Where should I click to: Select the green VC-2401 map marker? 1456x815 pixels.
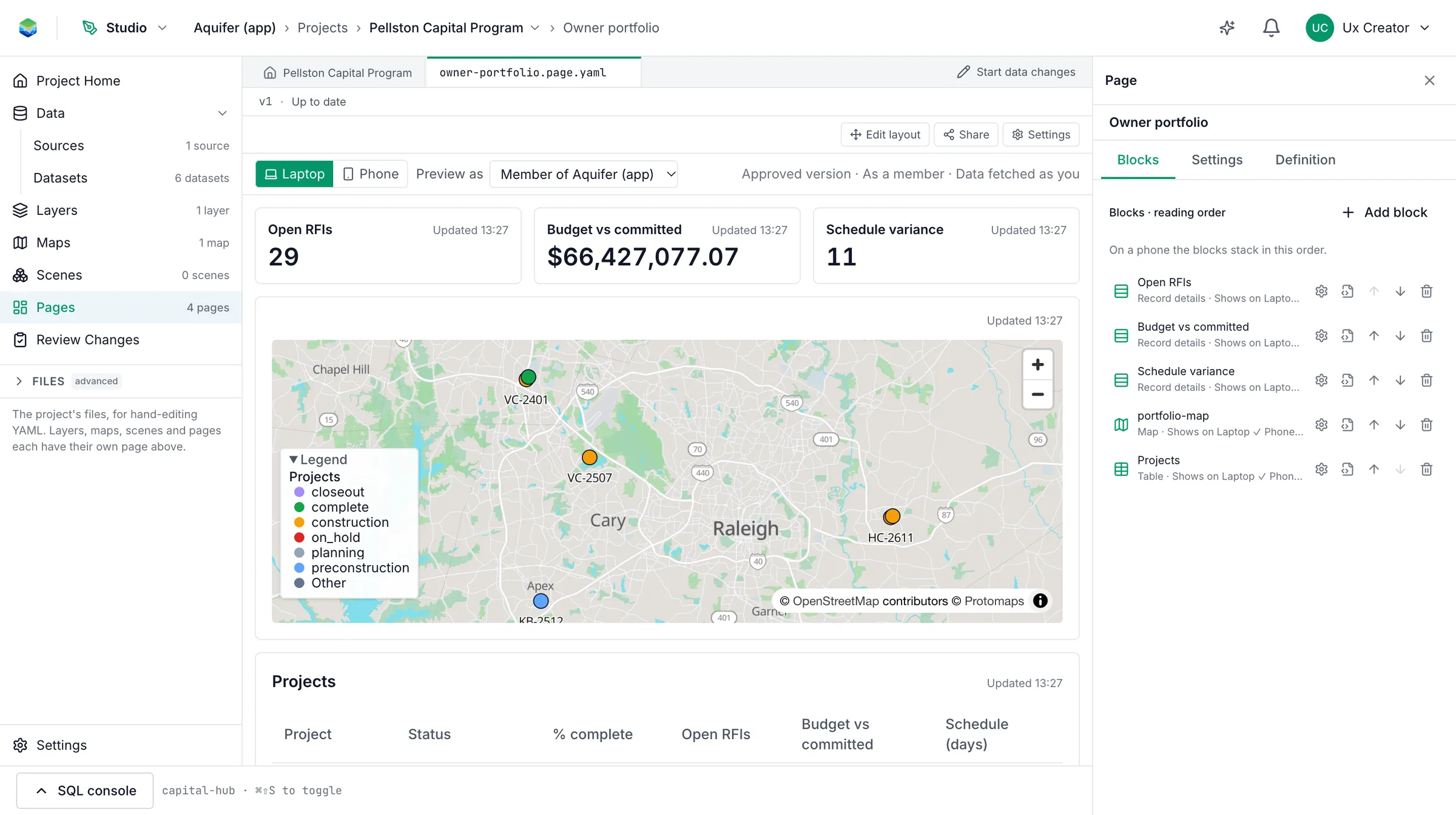(x=528, y=377)
